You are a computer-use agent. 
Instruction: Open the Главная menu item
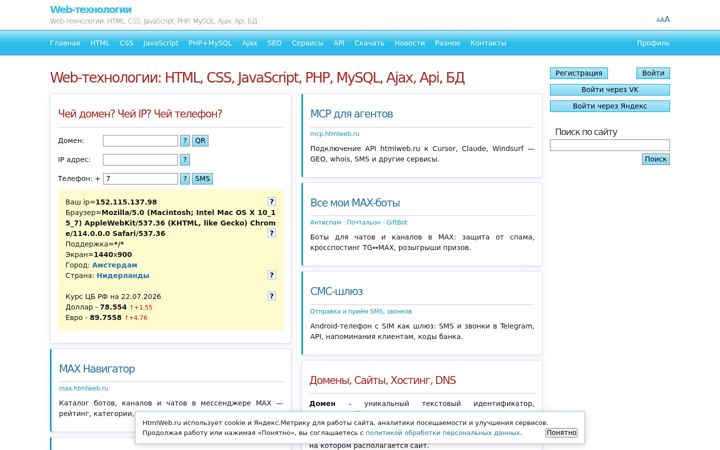pos(65,43)
